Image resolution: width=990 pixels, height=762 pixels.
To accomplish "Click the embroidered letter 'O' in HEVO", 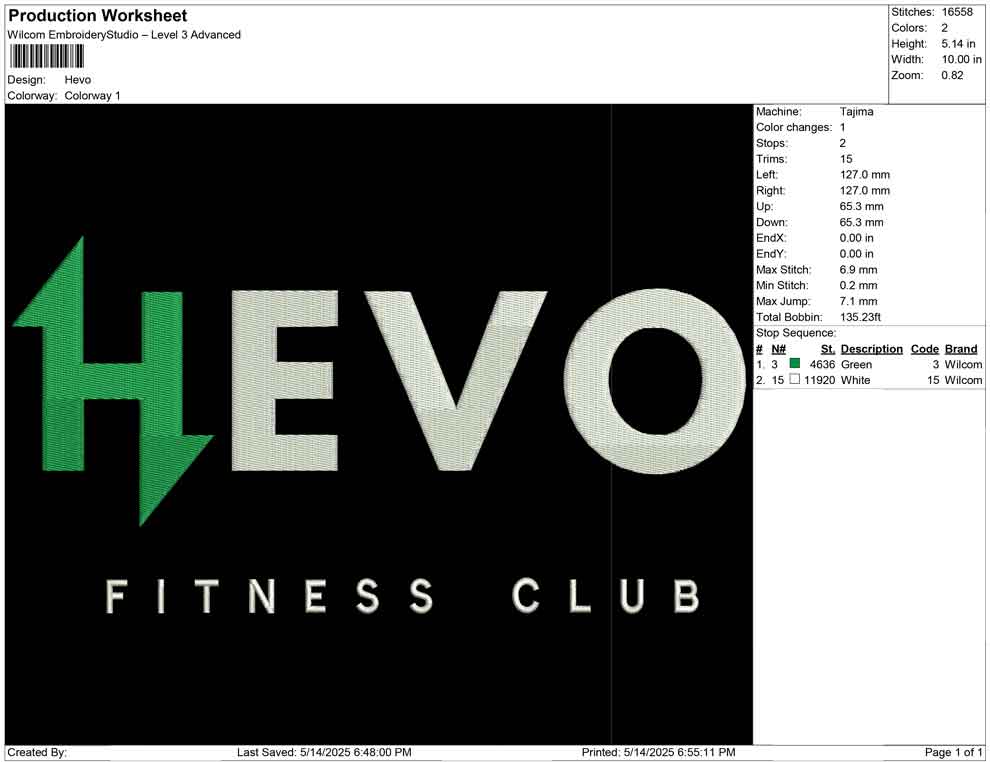I will 657,381.
